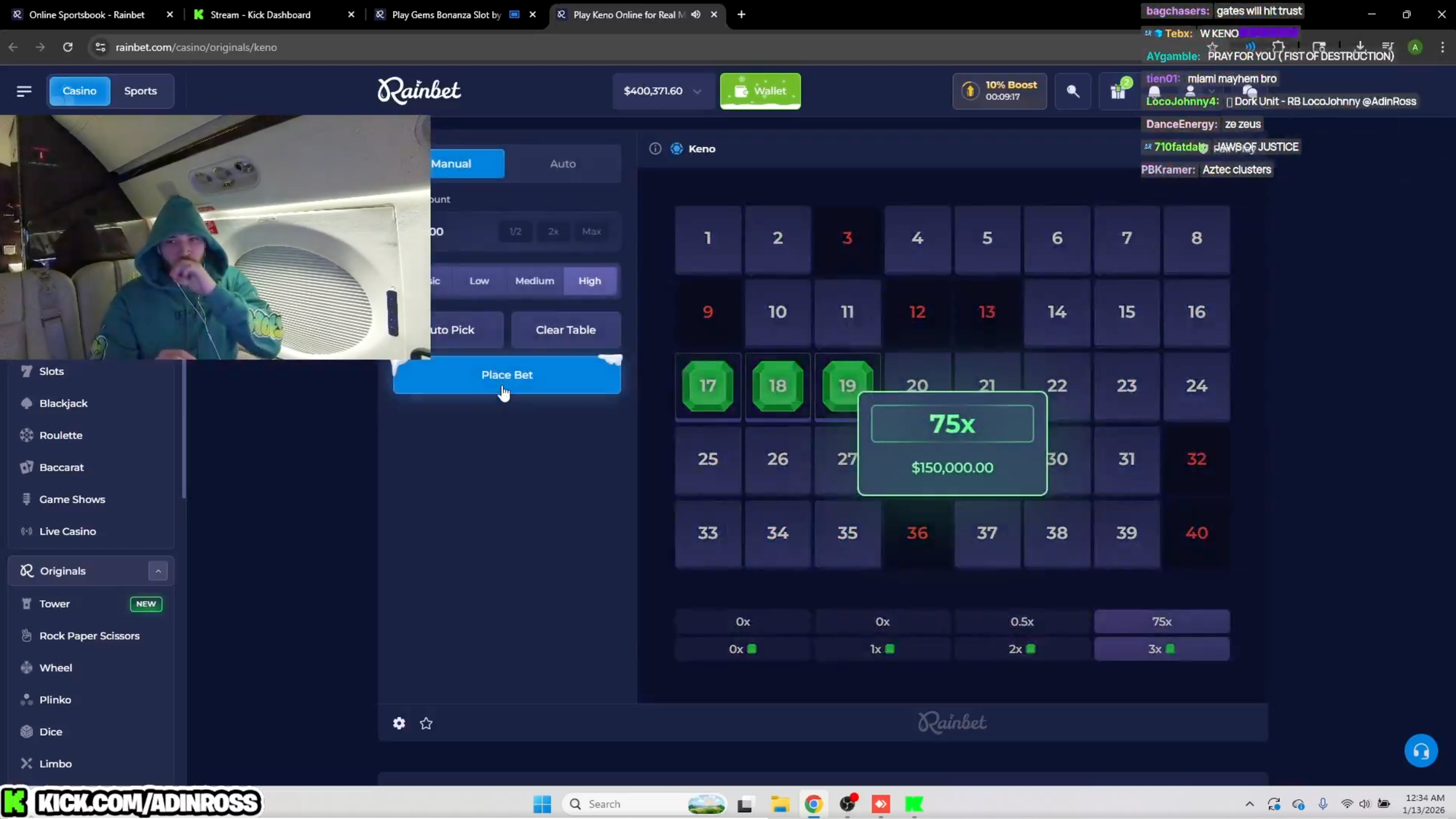This screenshot has width=1456, height=819.
Task: Open game settings gear icon
Action: [399, 723]
